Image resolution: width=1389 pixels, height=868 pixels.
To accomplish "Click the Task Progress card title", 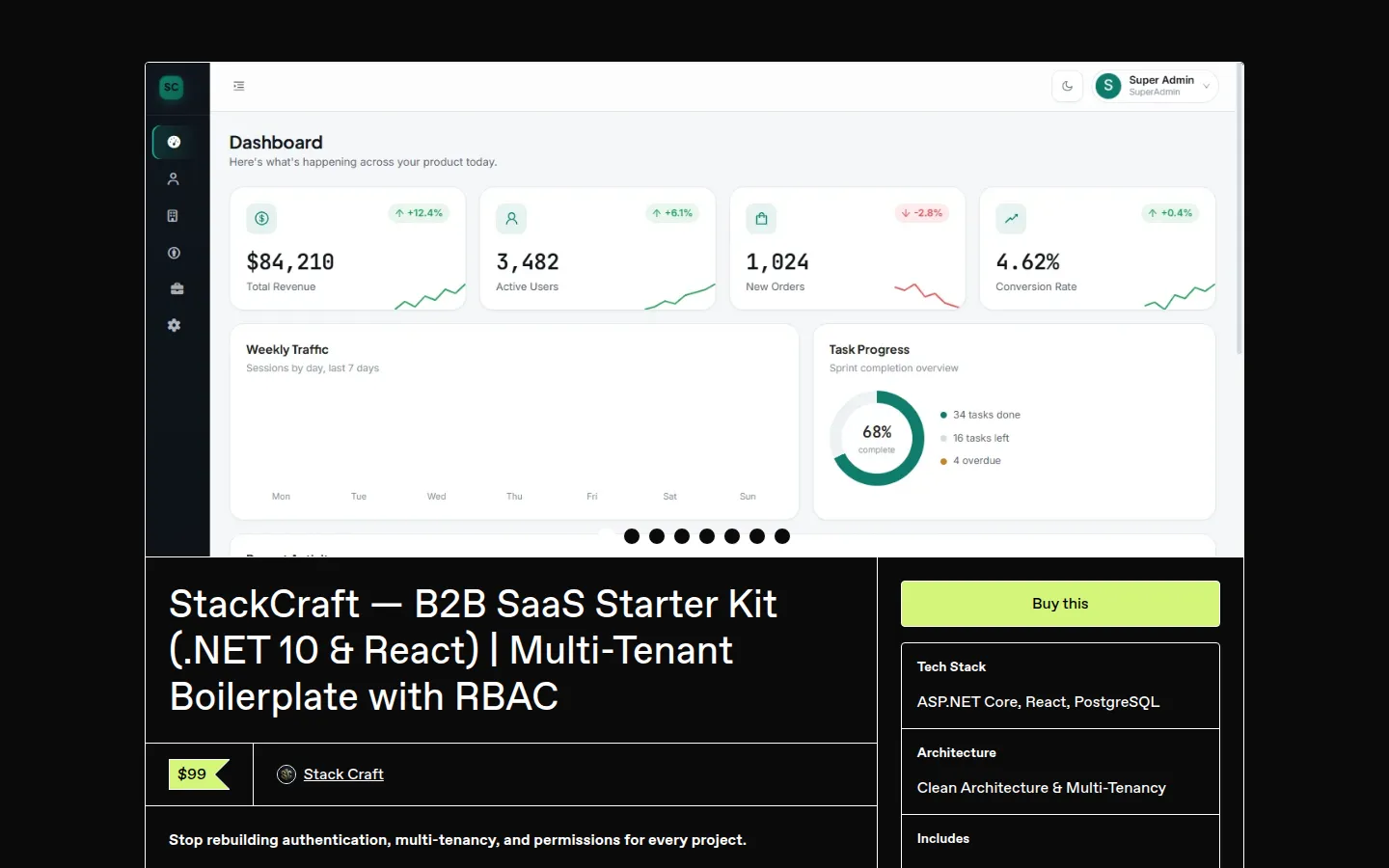I will pos(869,349).
